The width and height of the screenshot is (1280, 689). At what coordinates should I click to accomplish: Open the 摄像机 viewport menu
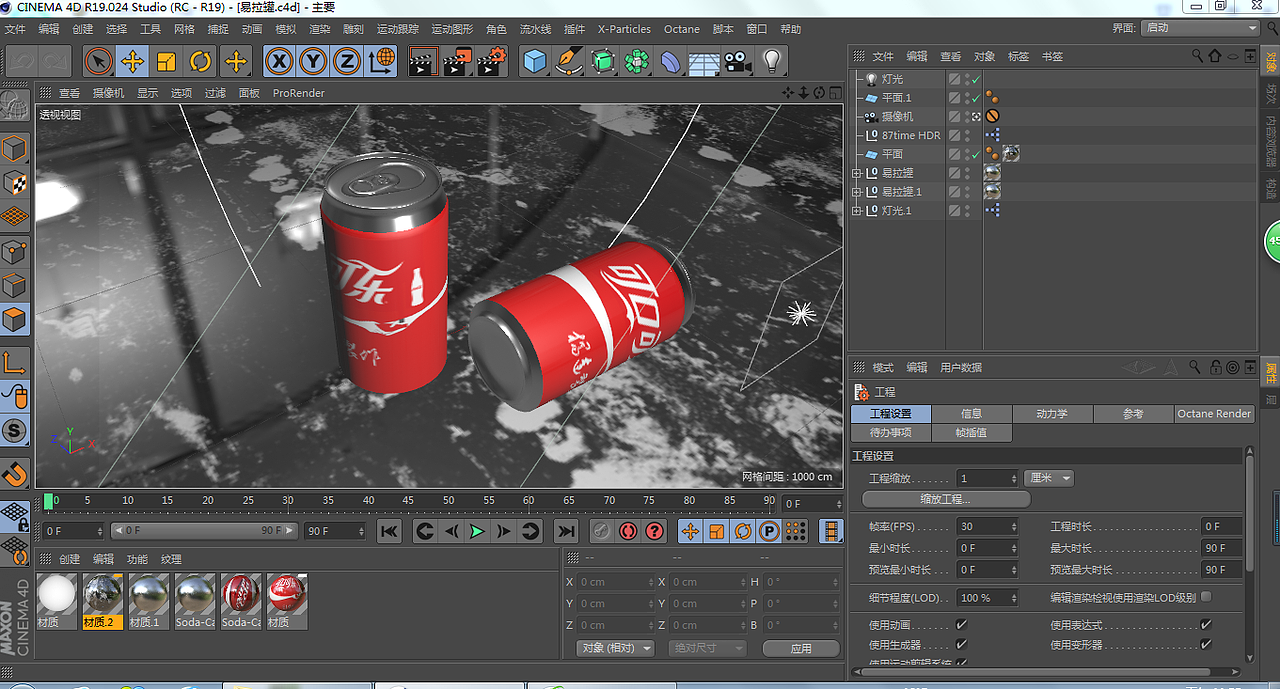click(108, 93)
